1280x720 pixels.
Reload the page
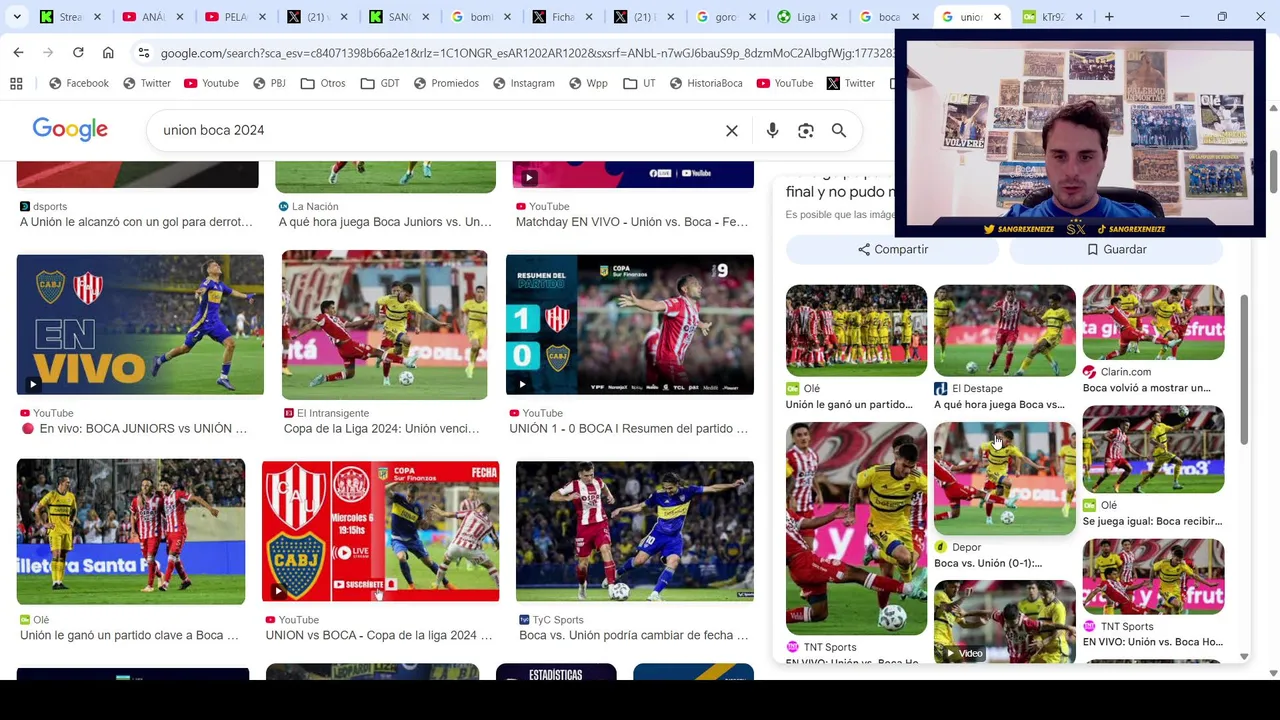tap(78, 52)
